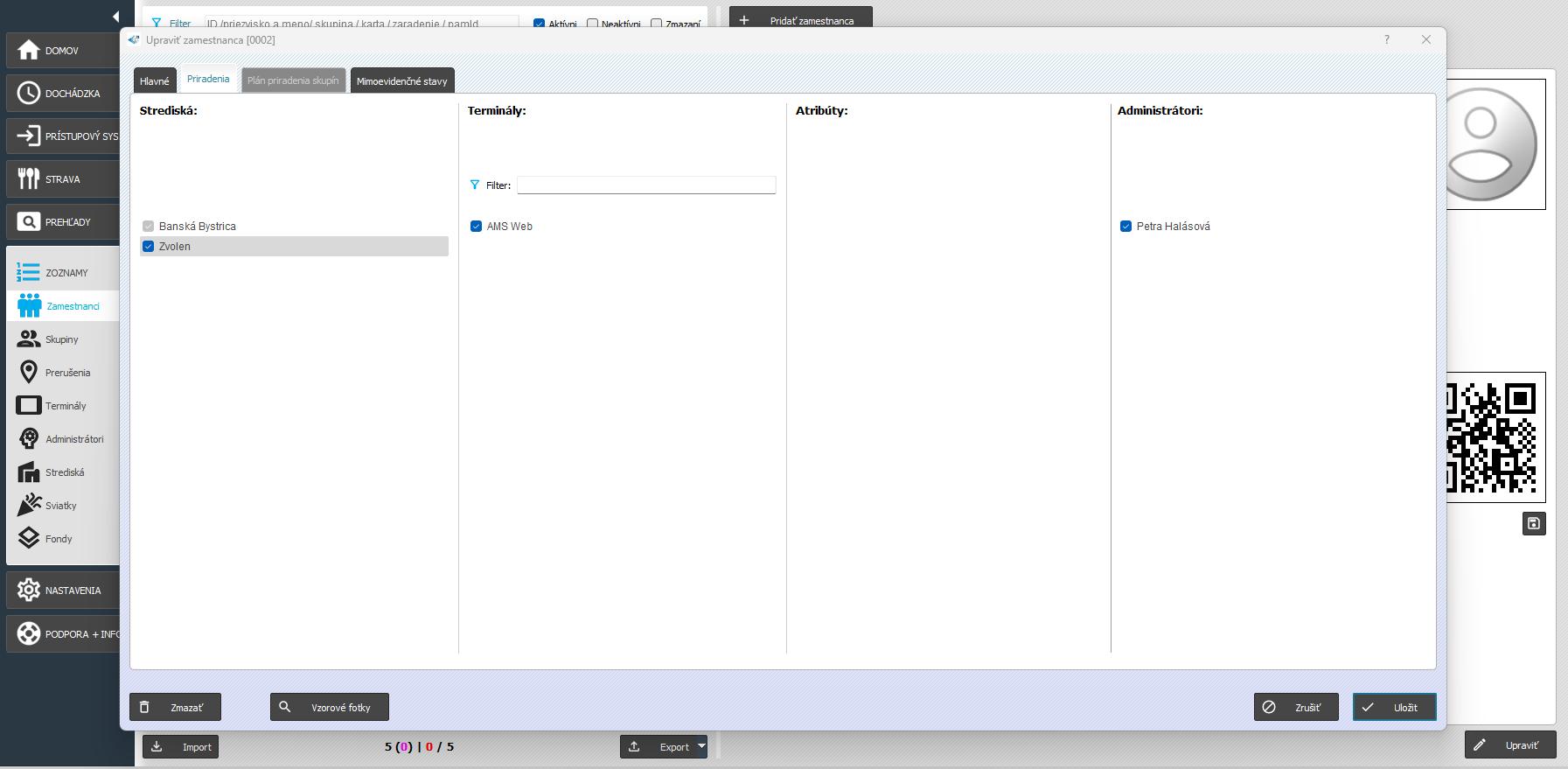This screenshot has height=769, width=1568.
Task: Toggle the AMS Web terminal checkbox
Action: click(x=476, y=227)
